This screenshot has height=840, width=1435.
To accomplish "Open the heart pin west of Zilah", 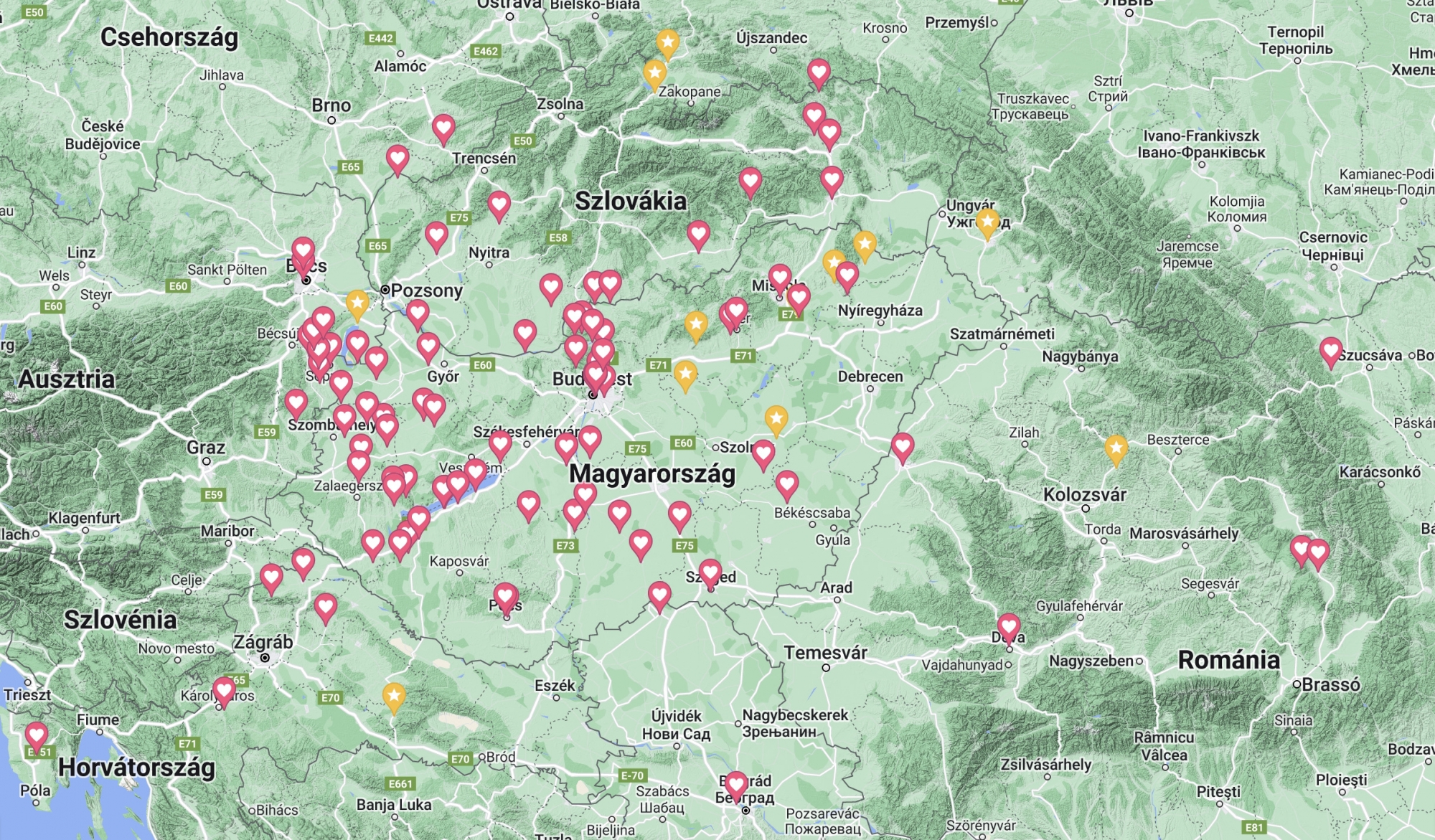I will tap(903, 445).
